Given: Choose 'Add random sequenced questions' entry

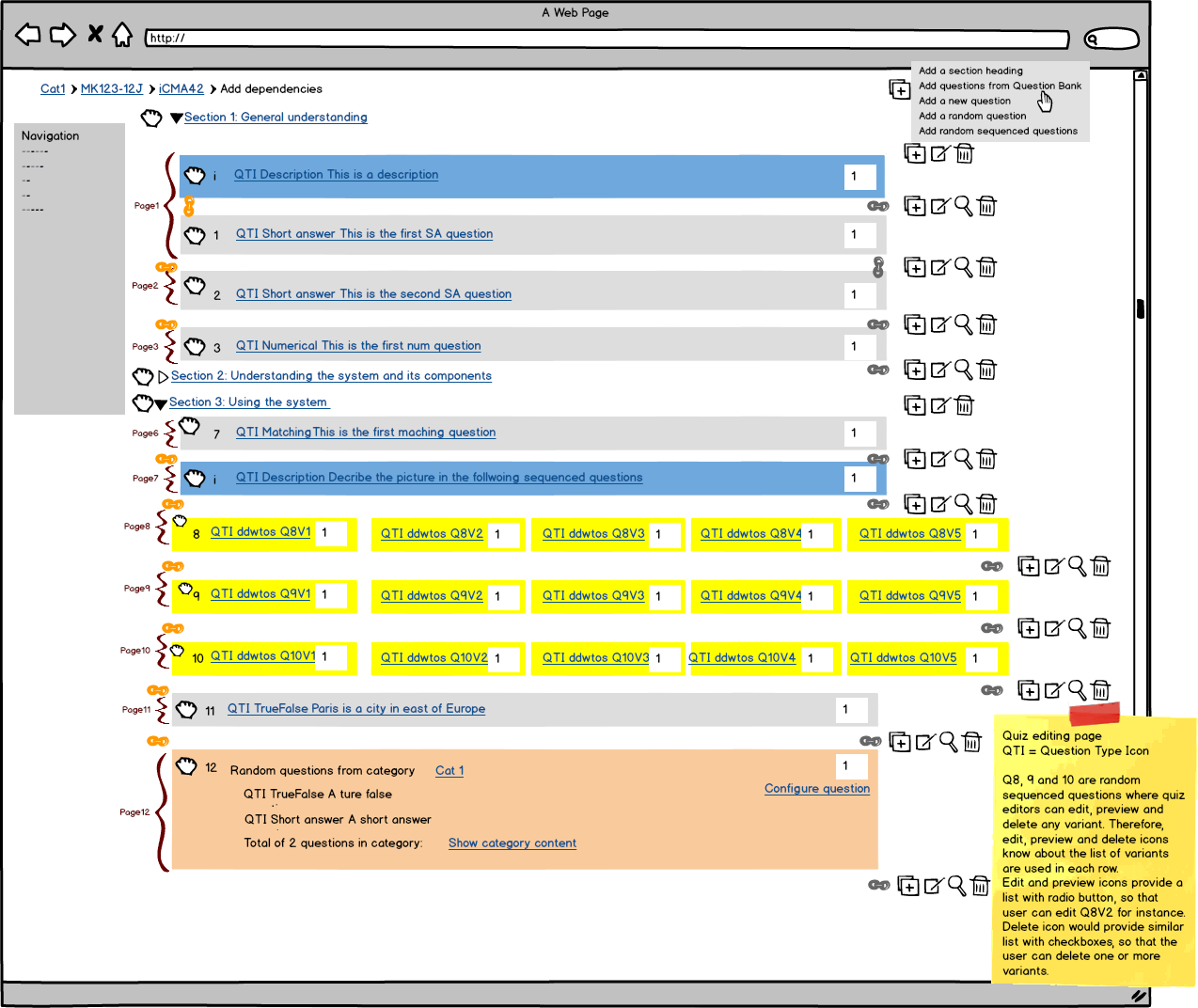Looking at the screenshot, I should pos(998,131).
